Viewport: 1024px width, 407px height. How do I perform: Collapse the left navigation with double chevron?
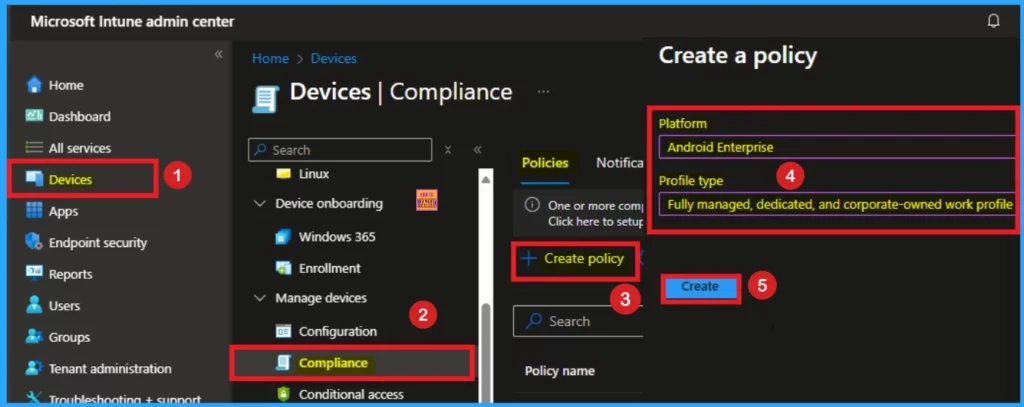[218, 54]
